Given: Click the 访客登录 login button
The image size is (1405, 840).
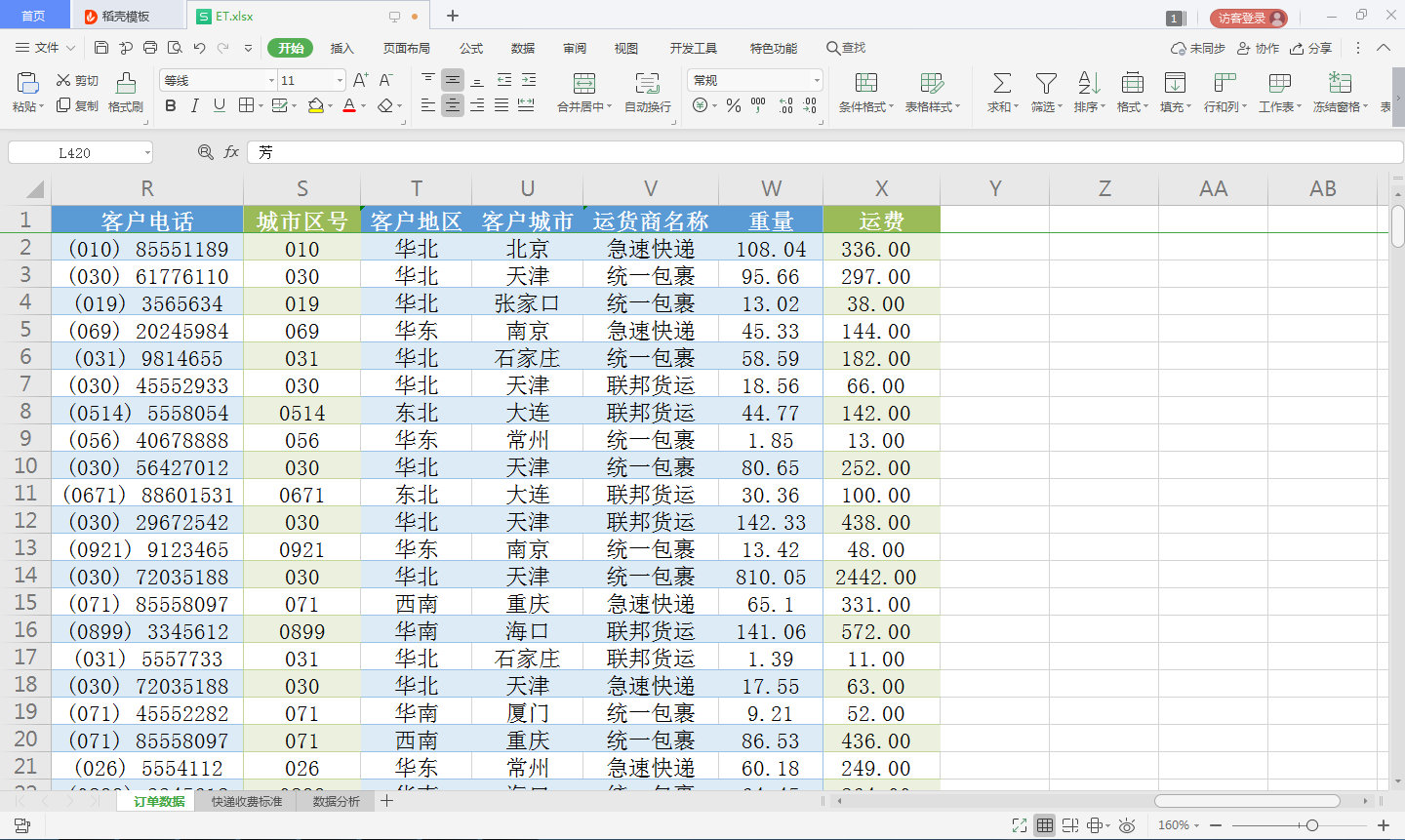Looking at the screenshot, I should coord(1249,18).
